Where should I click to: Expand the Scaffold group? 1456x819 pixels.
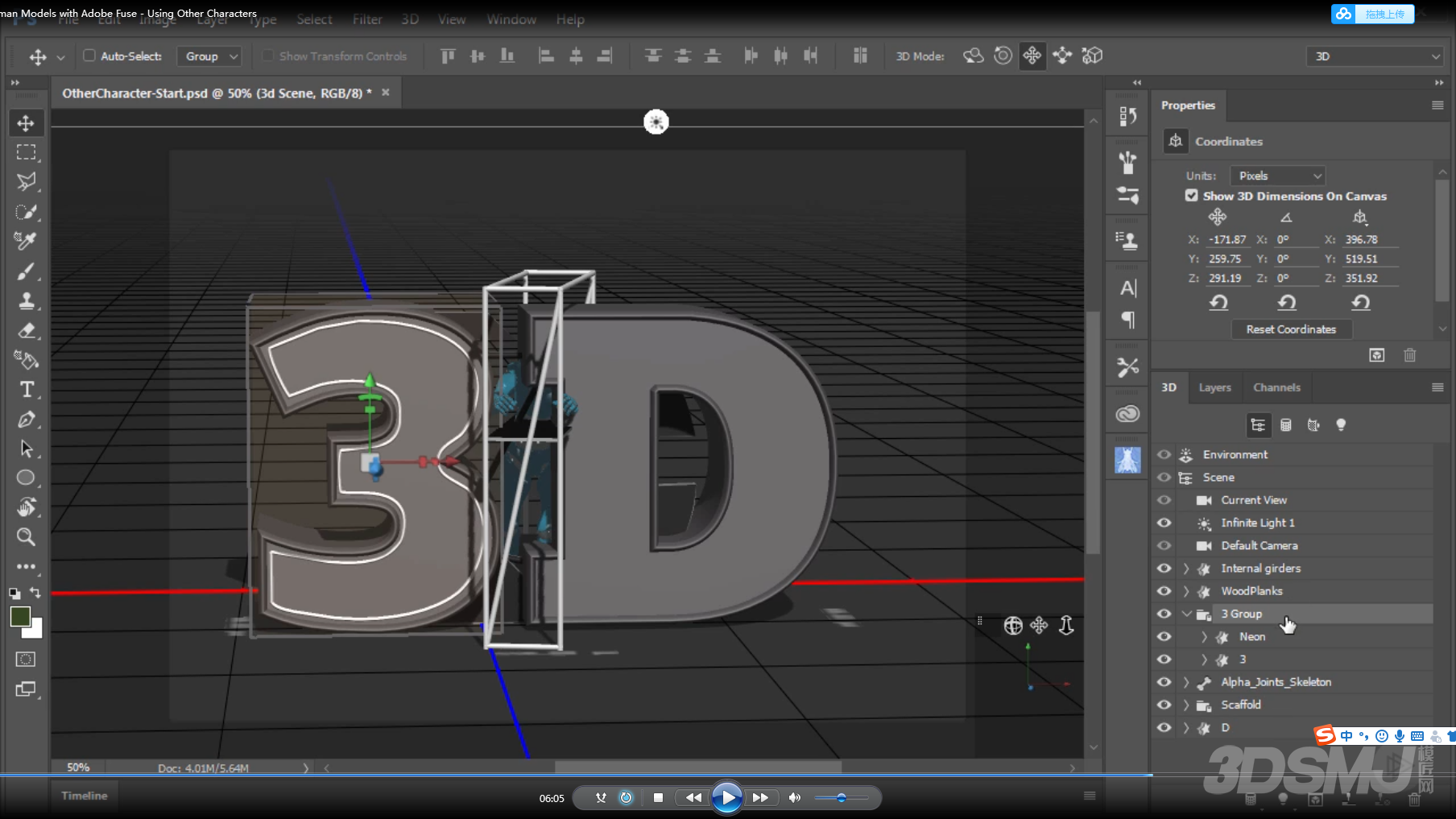click(1185, 705)
